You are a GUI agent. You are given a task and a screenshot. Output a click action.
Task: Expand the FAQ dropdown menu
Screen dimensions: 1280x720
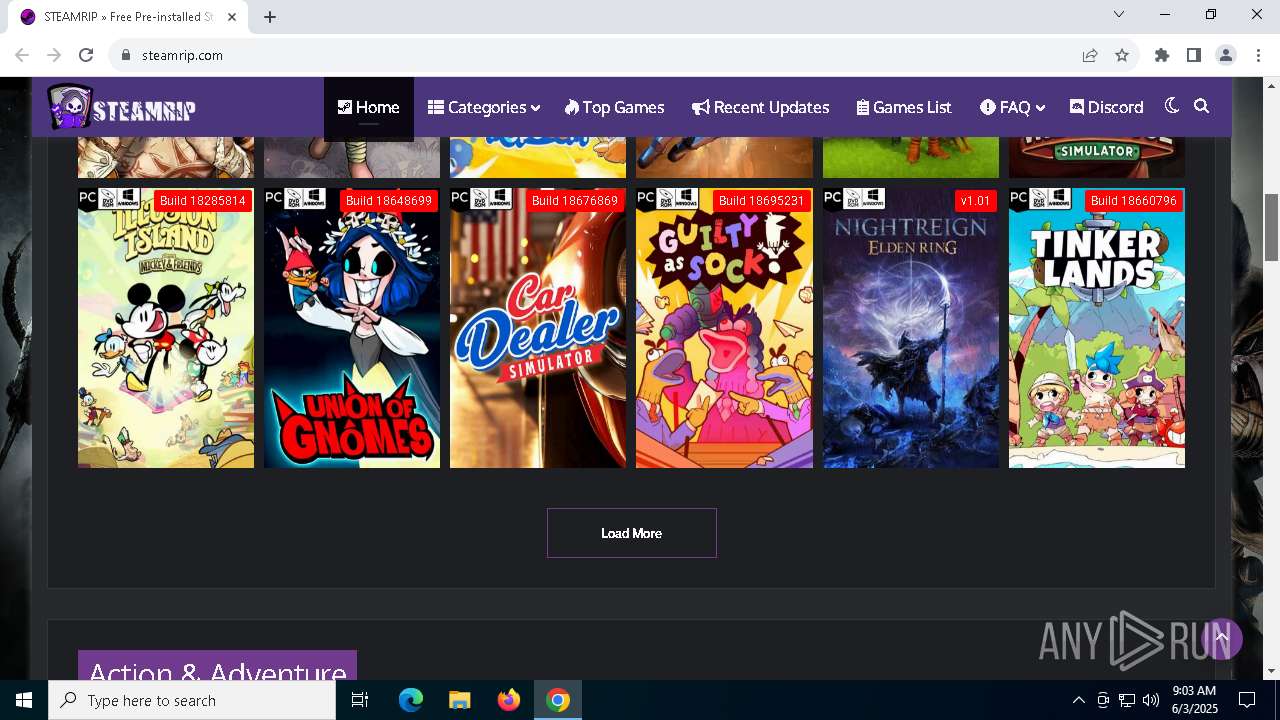[1012, 107]
